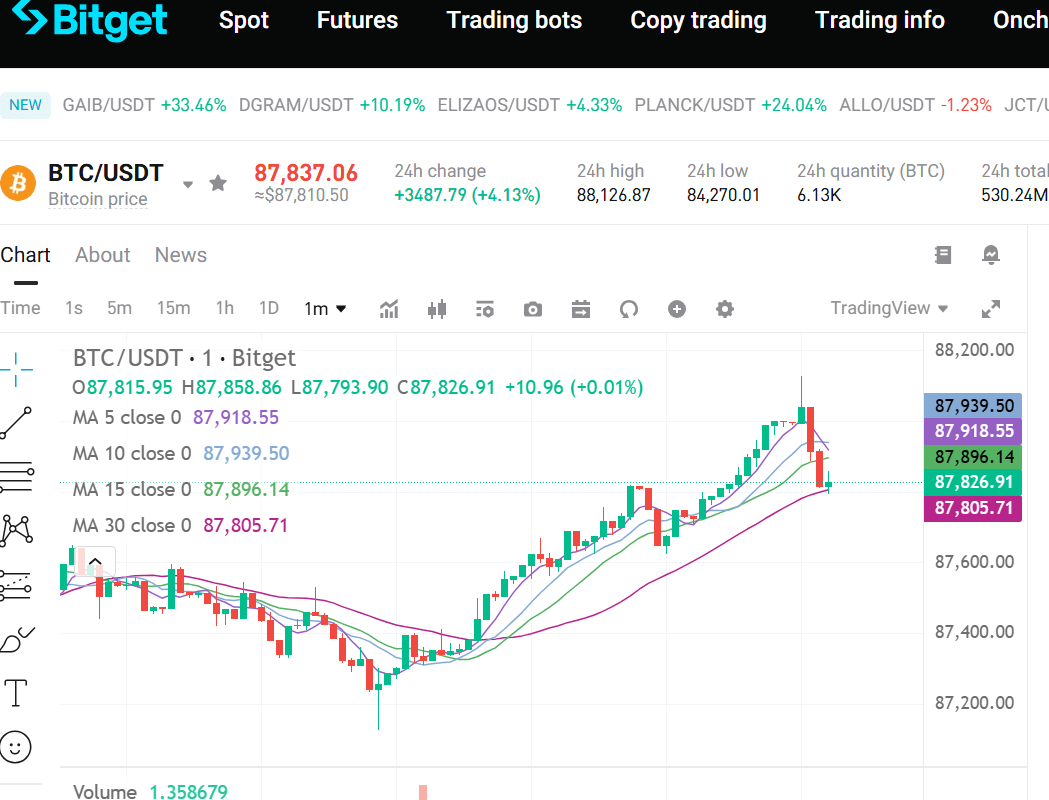Select the trend line drawing tool

click(18, 424)
